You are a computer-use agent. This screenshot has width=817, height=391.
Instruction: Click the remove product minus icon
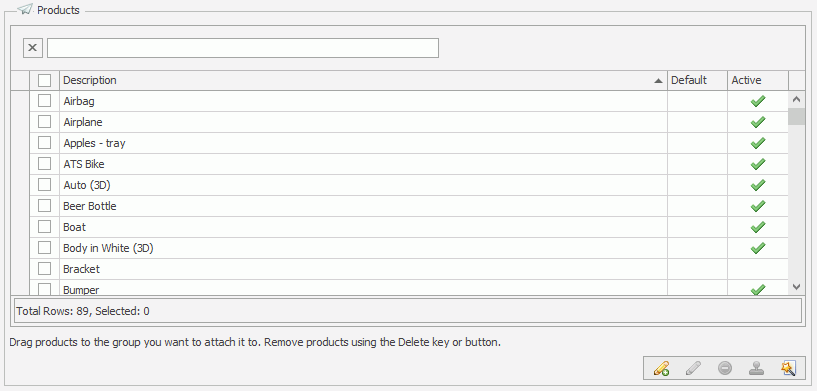tap(725, 369)
